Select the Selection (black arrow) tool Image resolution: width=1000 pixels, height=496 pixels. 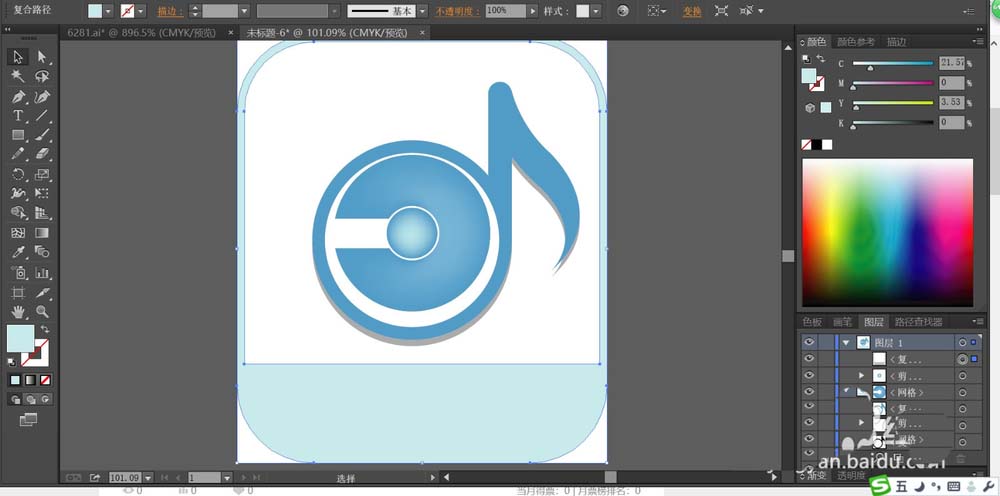pyautogui.click(x=18, y=57)
